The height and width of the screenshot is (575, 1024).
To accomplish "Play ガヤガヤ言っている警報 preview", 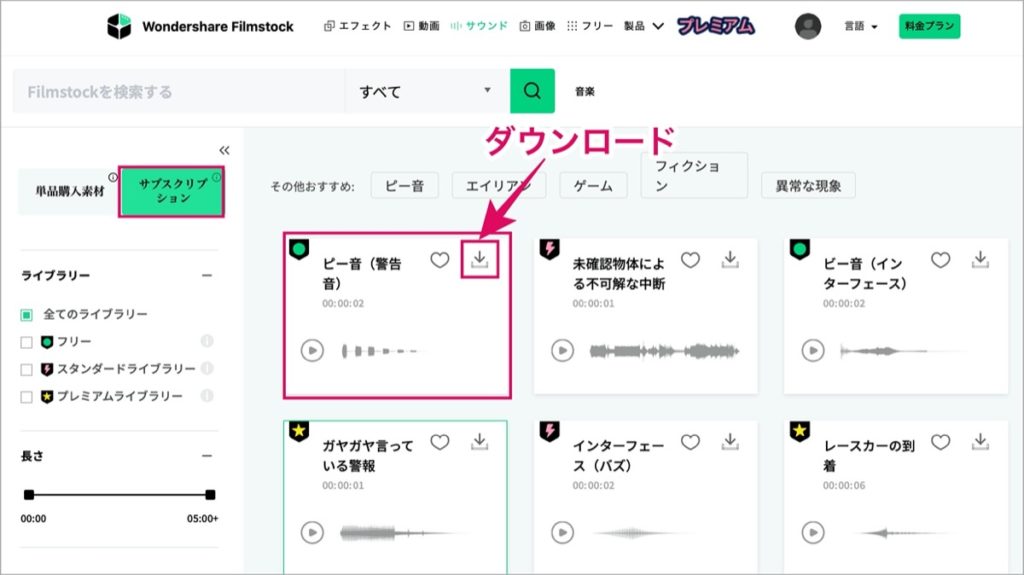I will pos(312,533).
